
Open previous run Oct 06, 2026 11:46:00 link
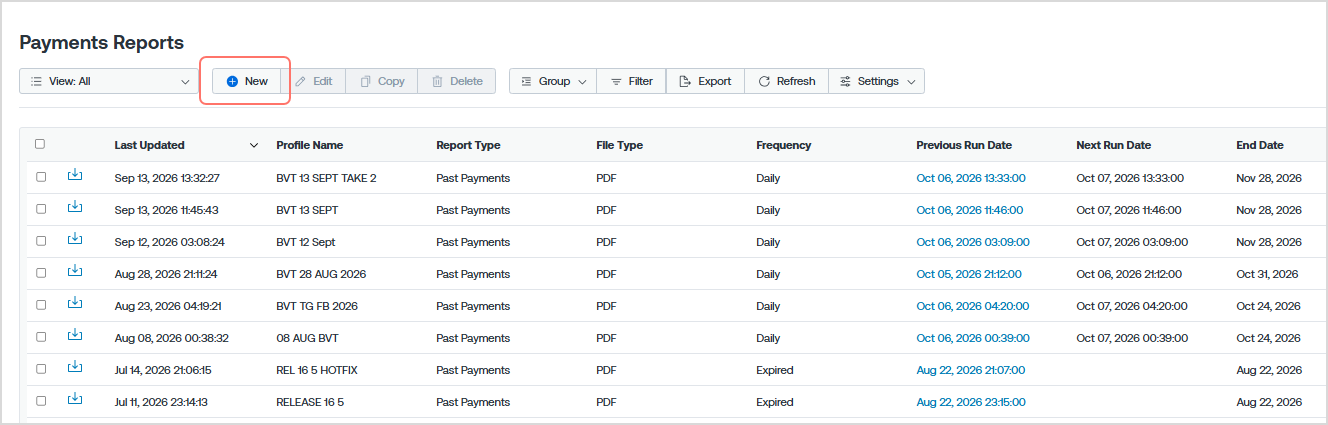[970, 210]
